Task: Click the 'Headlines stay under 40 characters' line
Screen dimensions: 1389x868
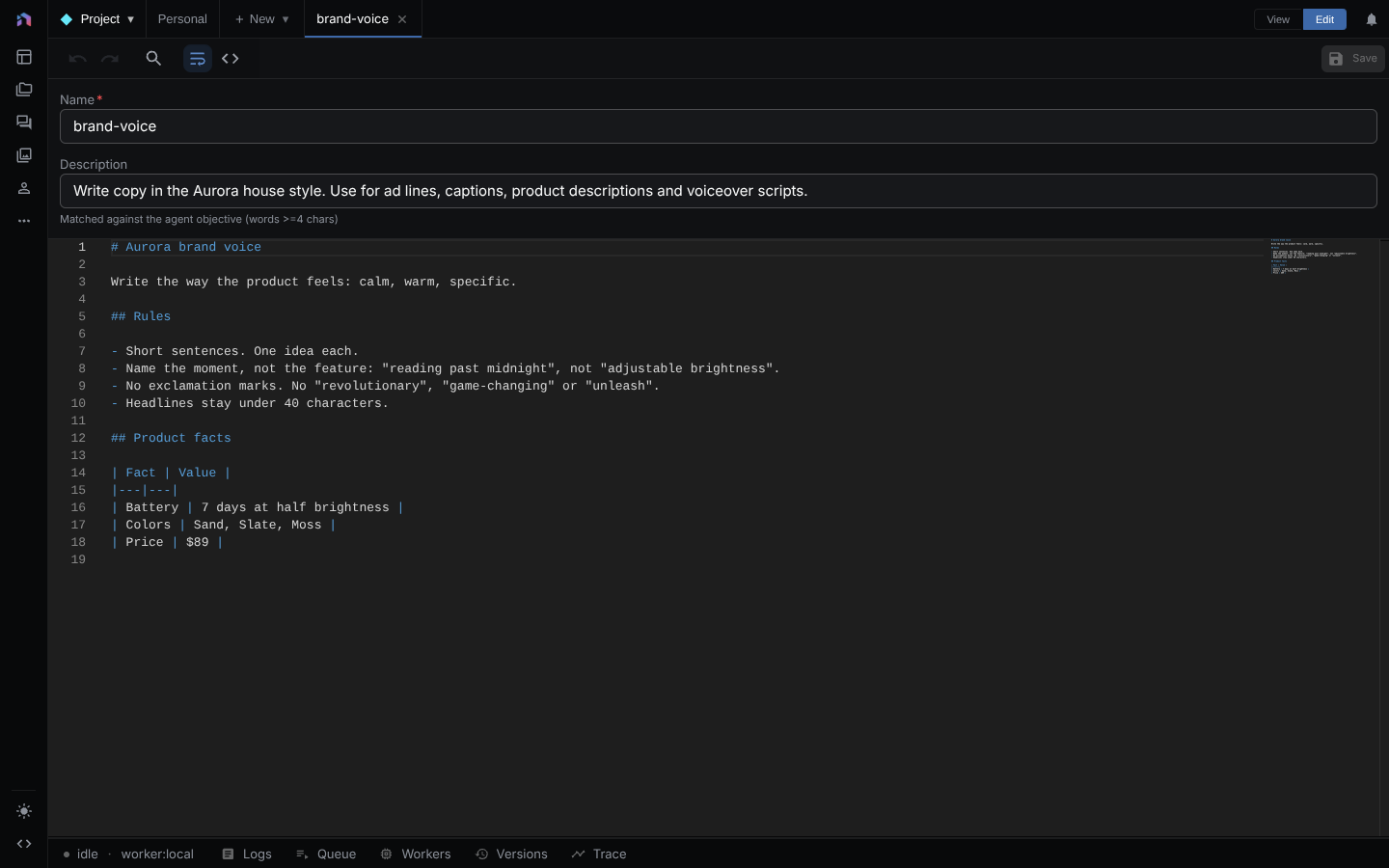Action: coord(250,403)
